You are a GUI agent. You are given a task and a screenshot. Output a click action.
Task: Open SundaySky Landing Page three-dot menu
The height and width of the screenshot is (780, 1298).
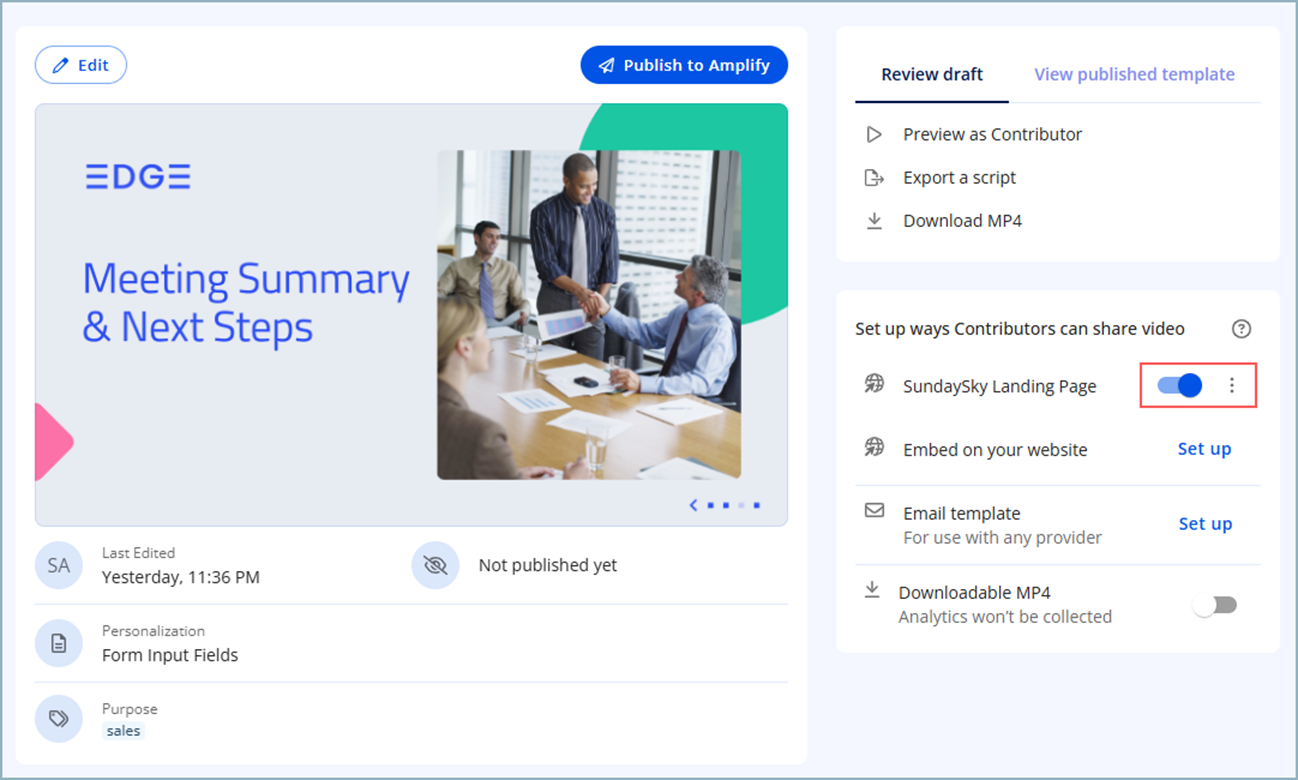pyautogui.click(x=1232, y=386)
